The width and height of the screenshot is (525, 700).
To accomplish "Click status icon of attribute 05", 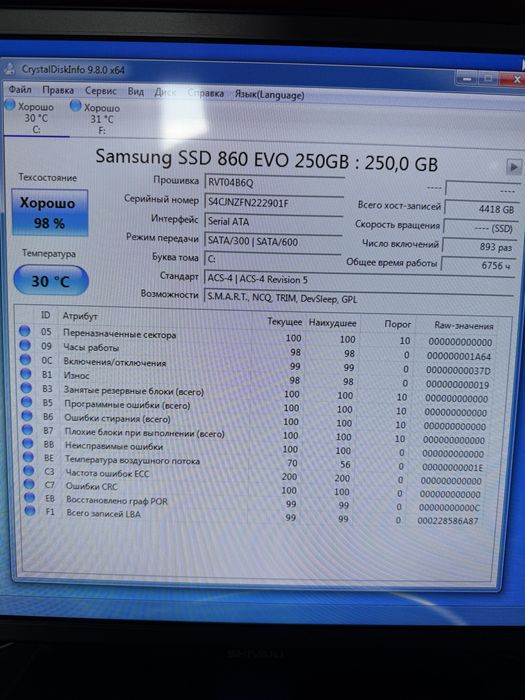I will tap(25, 331).
